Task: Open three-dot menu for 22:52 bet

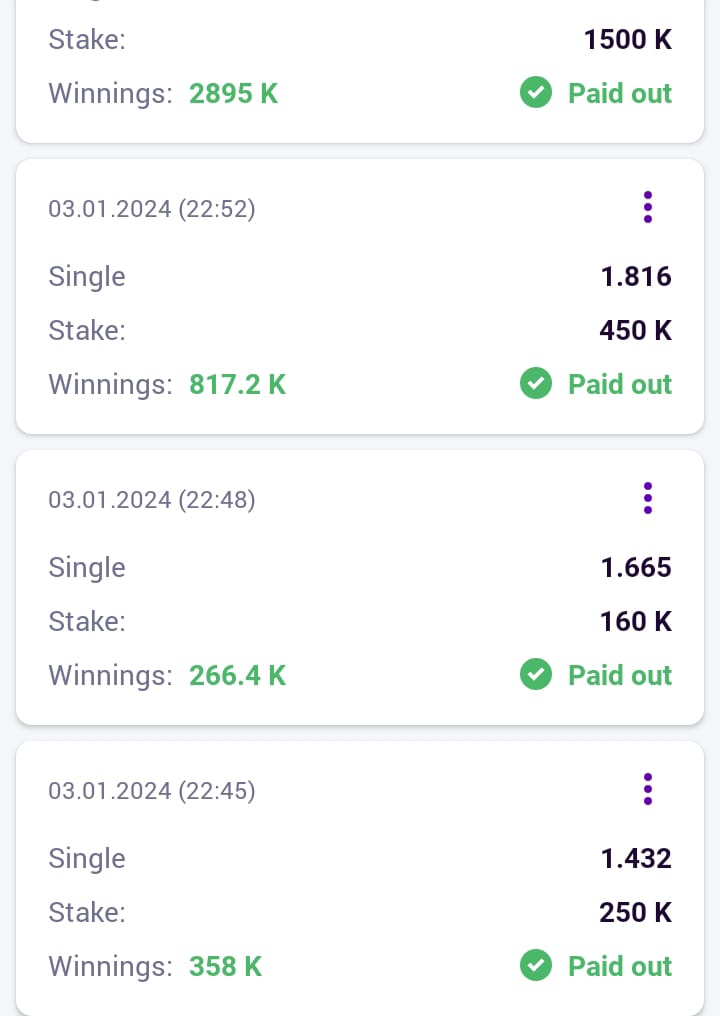Action: tap(648, 207)
